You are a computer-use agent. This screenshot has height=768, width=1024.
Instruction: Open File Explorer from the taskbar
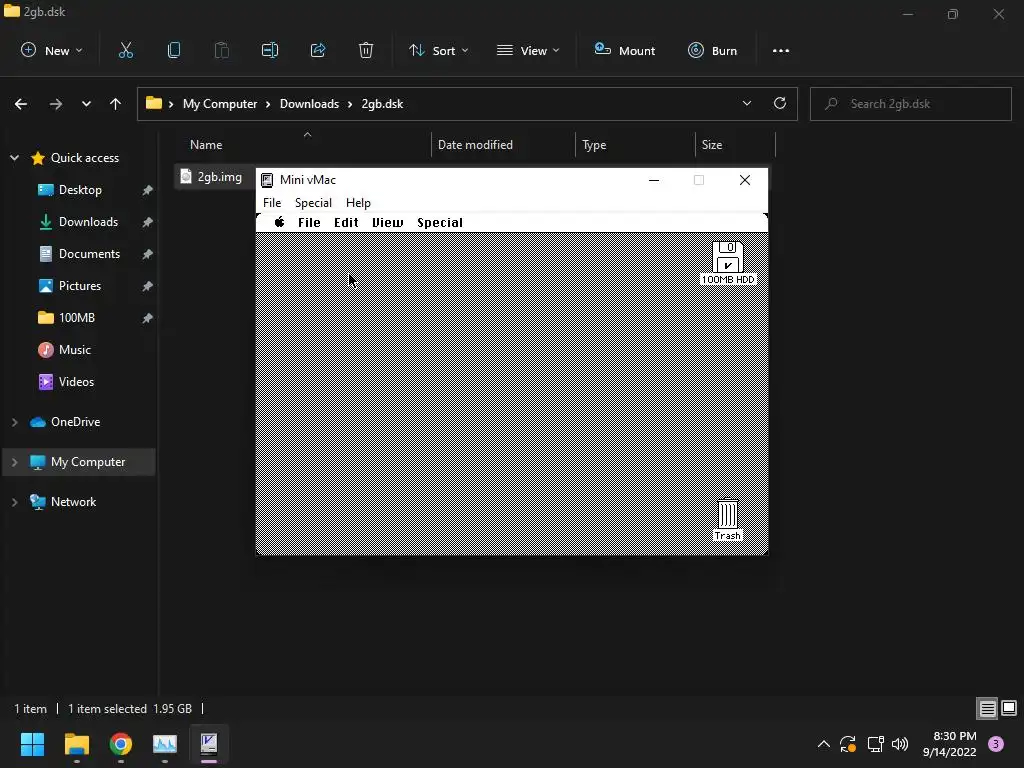click(76, 744)
